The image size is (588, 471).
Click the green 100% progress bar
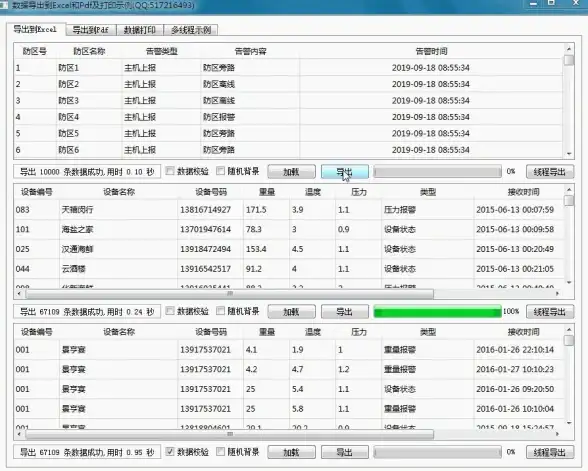[x=437, y=312]
